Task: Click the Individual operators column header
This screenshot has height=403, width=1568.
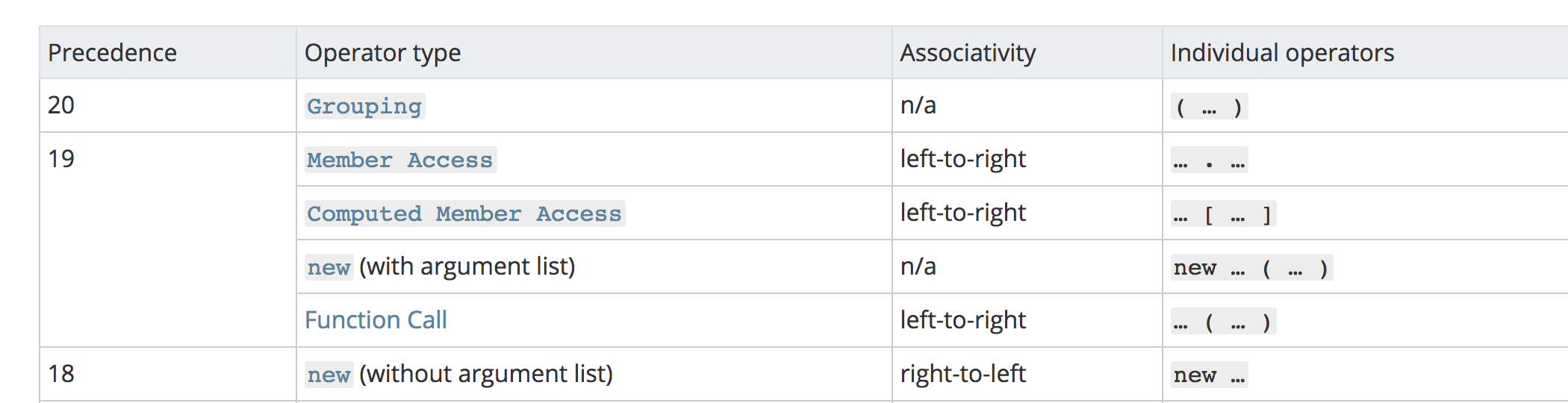Action: [1282, 53]
